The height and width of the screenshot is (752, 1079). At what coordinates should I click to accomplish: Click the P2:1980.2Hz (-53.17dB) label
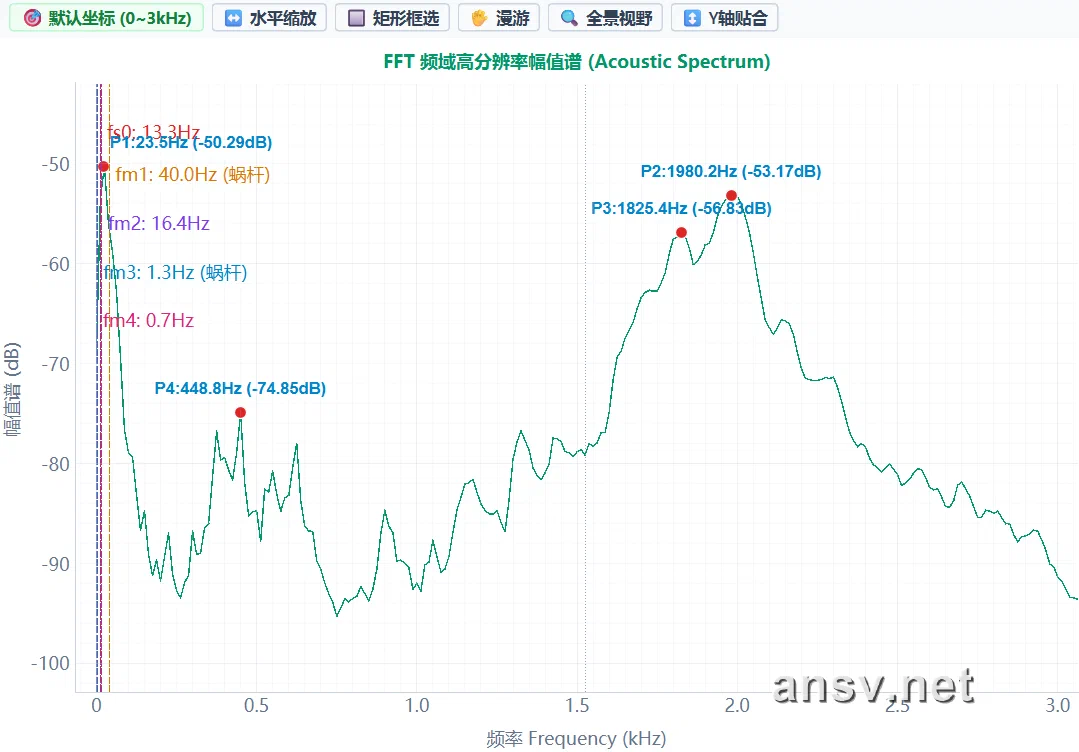click(731, 171)
